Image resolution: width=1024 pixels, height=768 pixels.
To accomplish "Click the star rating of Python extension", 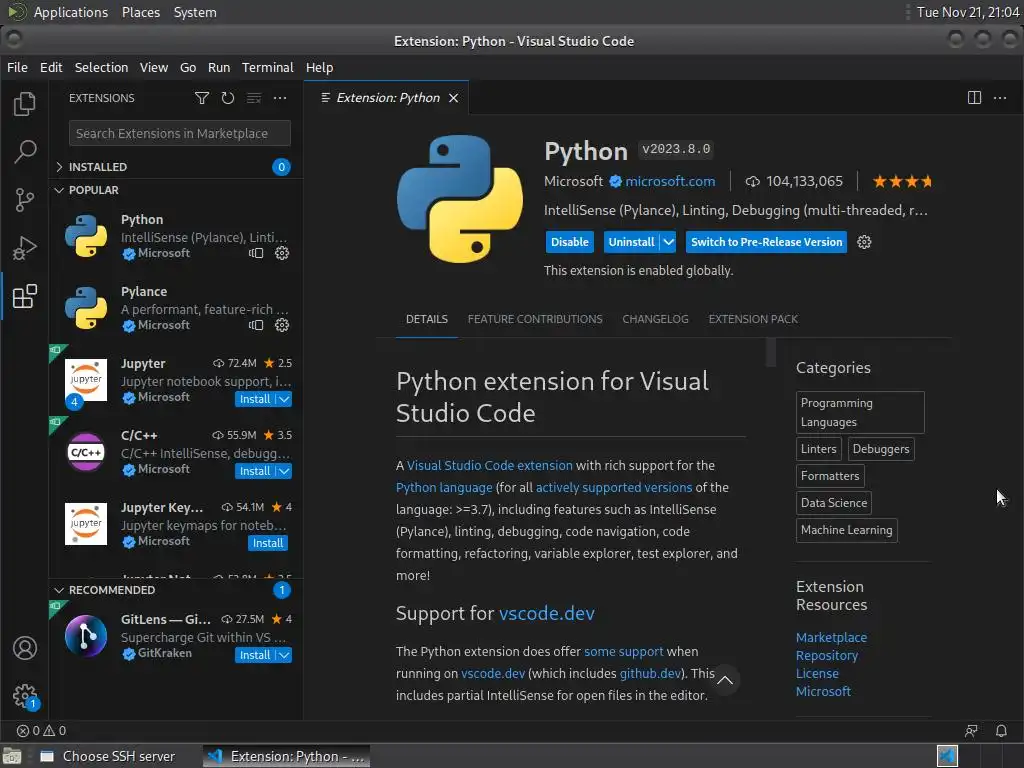I will (903, 182).
